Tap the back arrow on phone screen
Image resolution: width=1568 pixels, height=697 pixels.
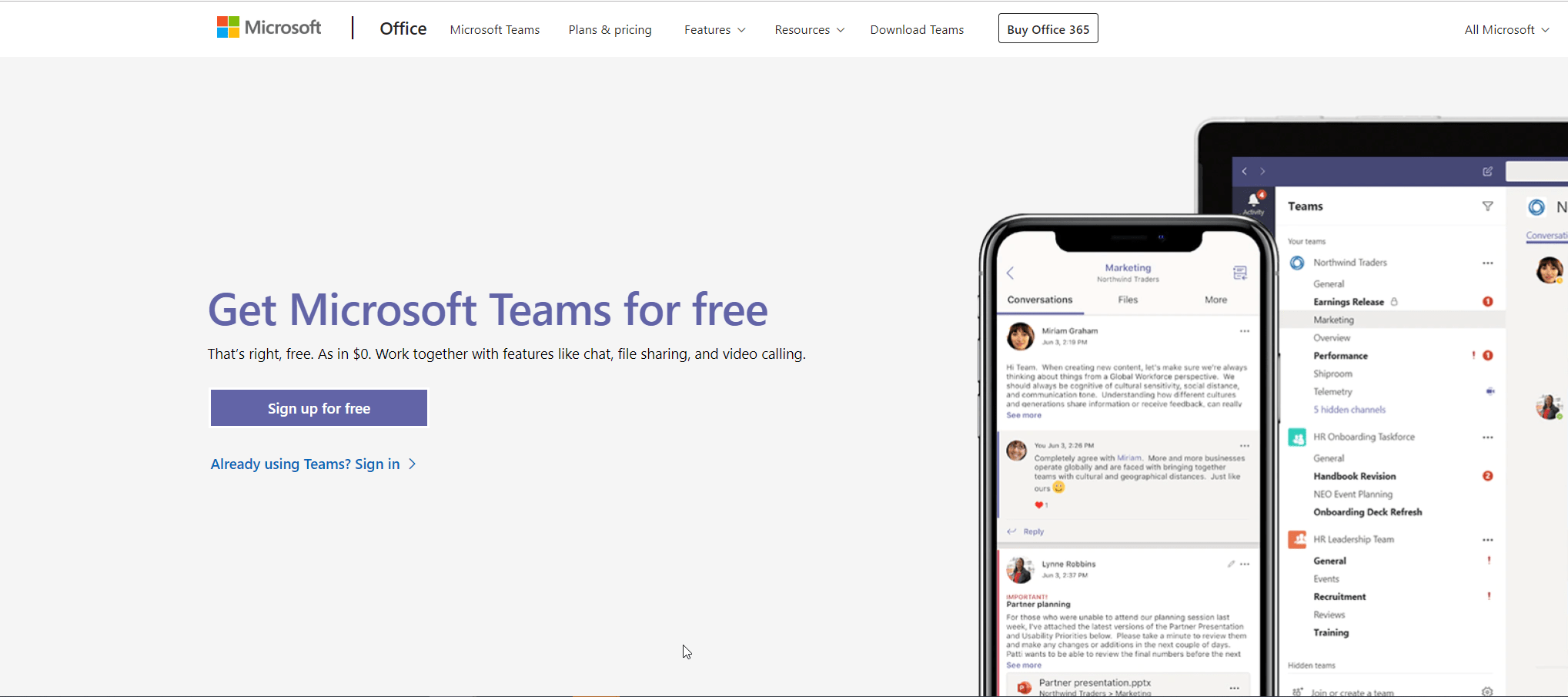[x=1011, y=273]
